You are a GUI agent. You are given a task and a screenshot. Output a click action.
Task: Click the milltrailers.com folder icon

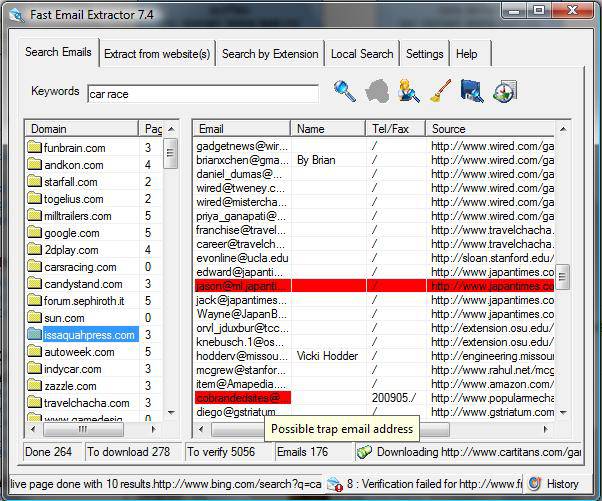point(35,215)
